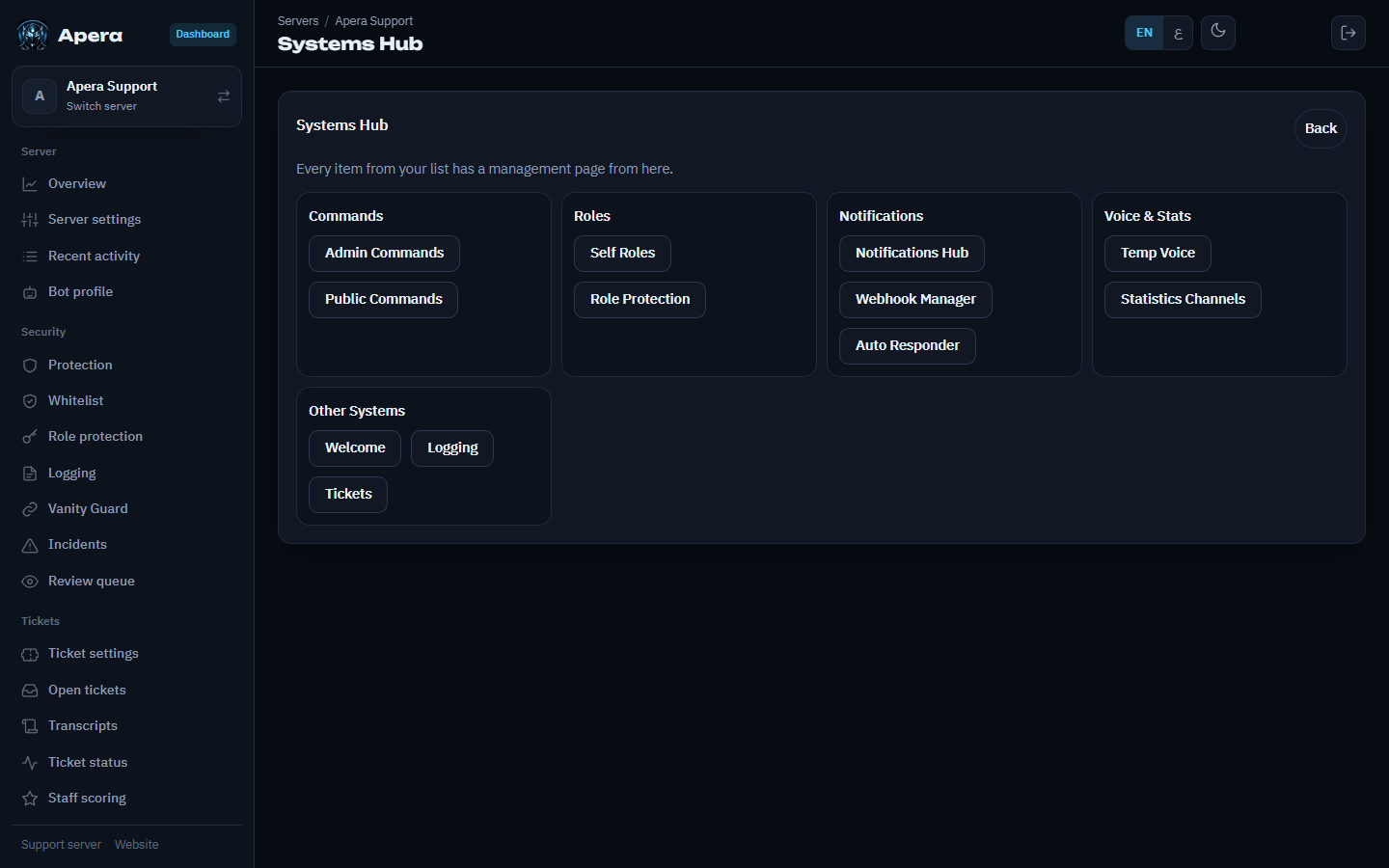Image resolution: width=1389 pixels, height=868 pixels.
Task: Click the Role Protection hub button
Action: pos(640,300)
